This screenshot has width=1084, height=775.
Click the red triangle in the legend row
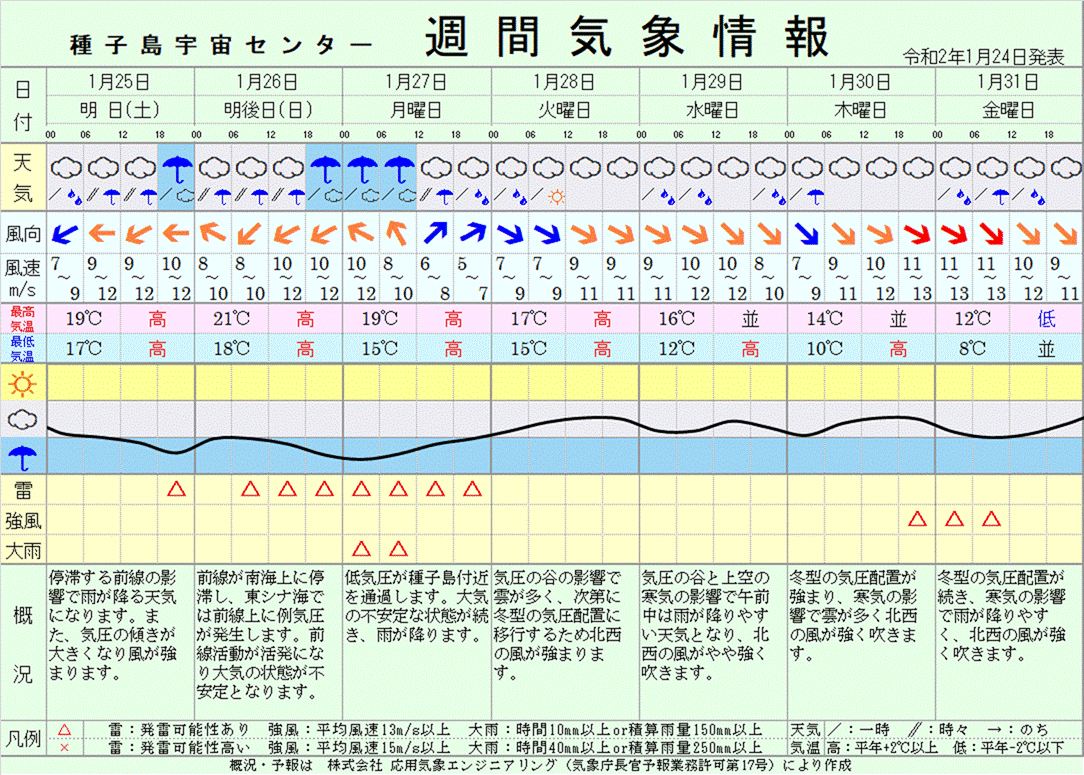pos(65,731)
